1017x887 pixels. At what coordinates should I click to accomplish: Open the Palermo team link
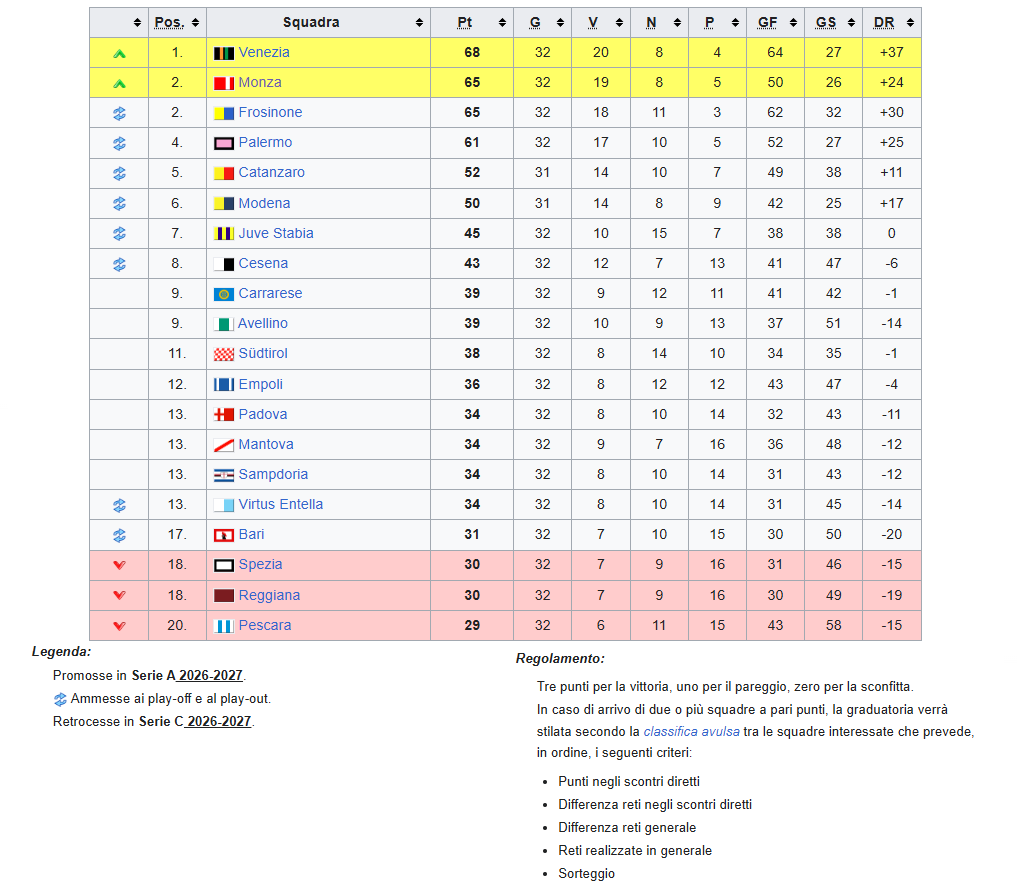pos(265,142)
